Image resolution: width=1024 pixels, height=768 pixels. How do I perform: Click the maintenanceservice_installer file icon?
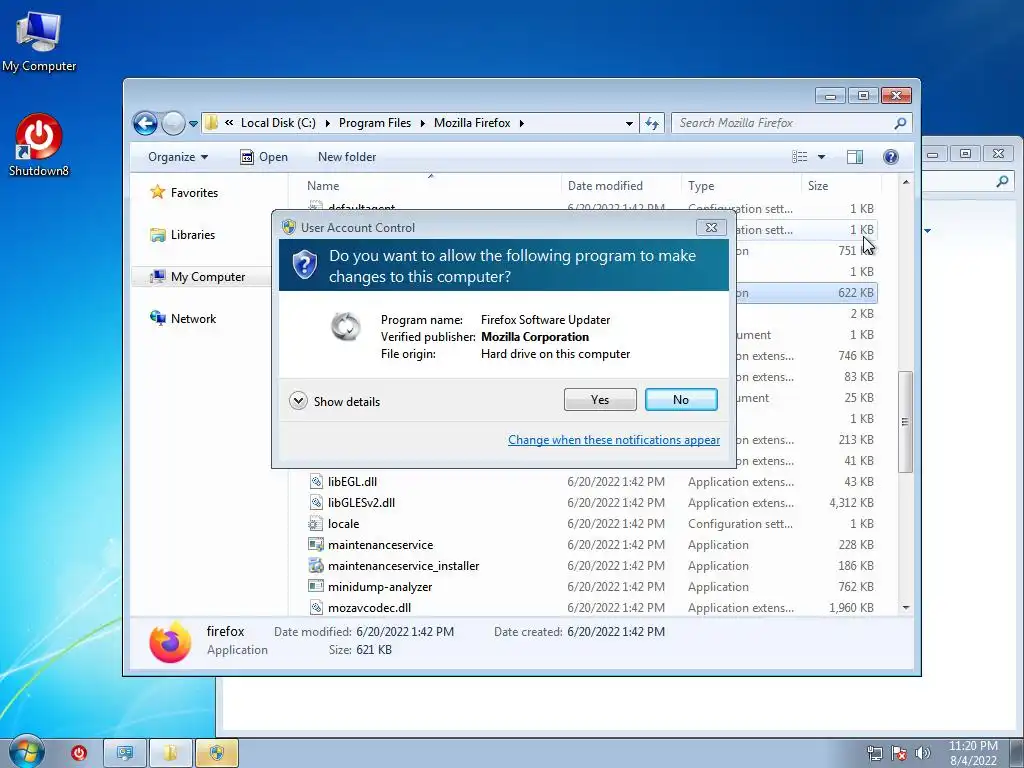coord(315,566)
